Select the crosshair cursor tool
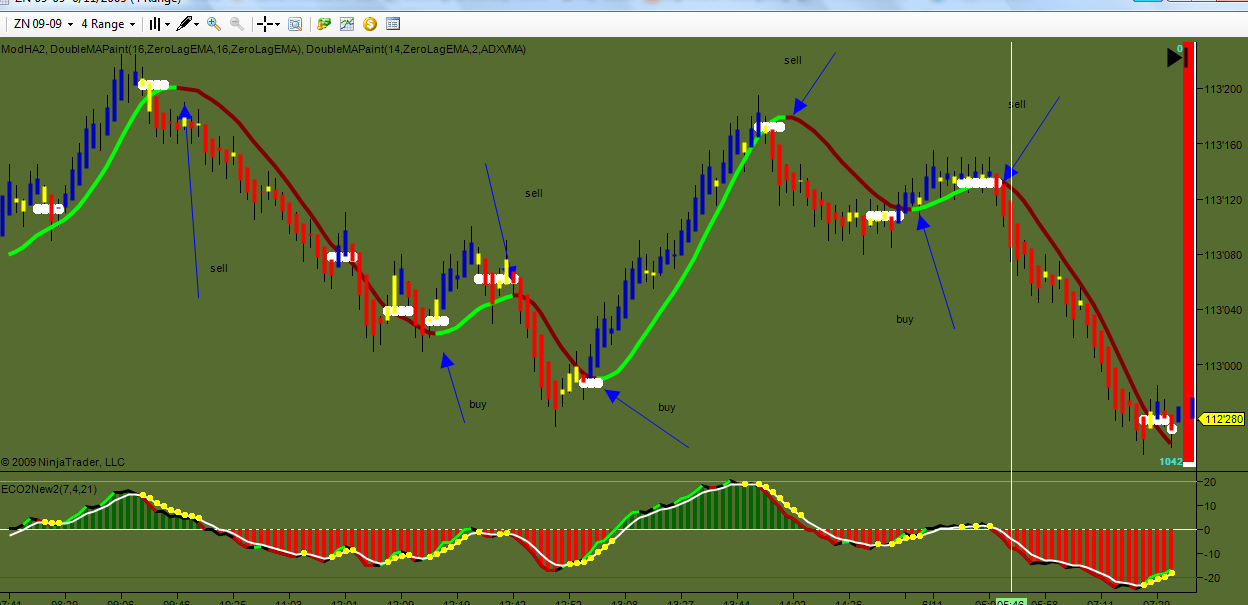Screen dimensions: 1248x605 pos(264,23)
